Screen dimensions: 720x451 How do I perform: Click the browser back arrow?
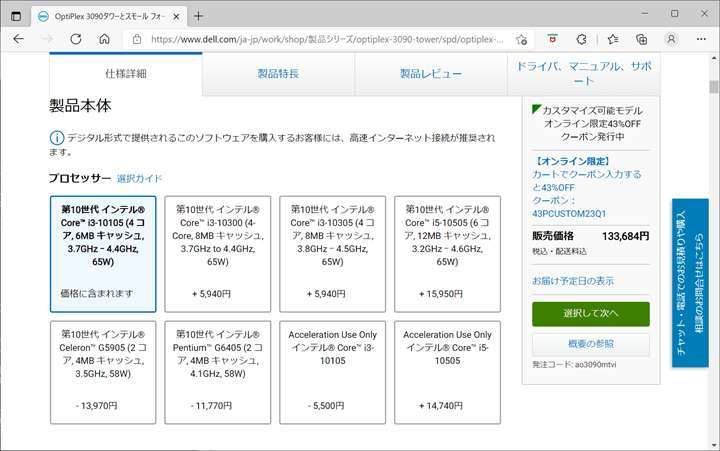18,39
